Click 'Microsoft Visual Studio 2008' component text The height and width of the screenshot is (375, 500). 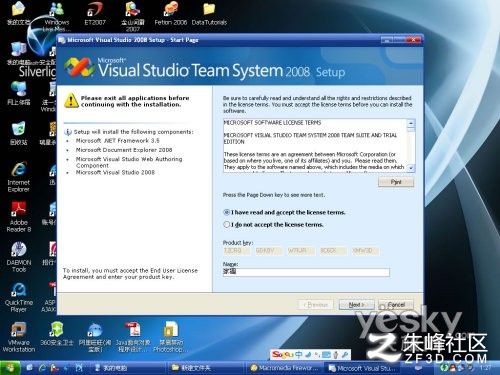pyautogui.click(x=115, y=172)
